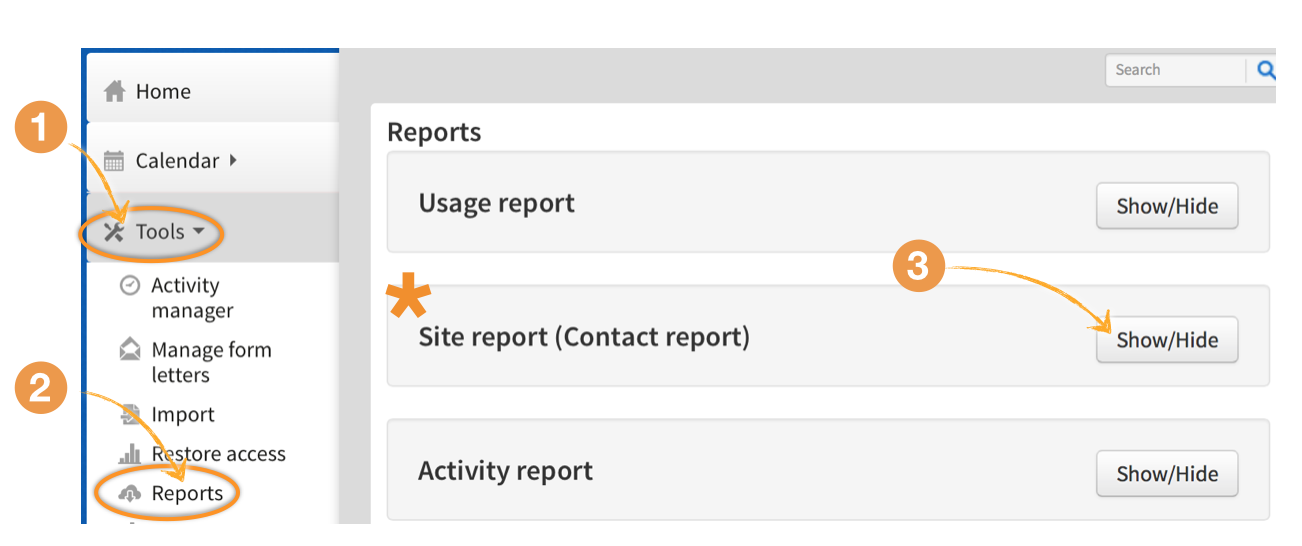1302x546 pixels.
Task: Toggle Site report (Contact report) Show/Hide
Action: (1166, 340)
